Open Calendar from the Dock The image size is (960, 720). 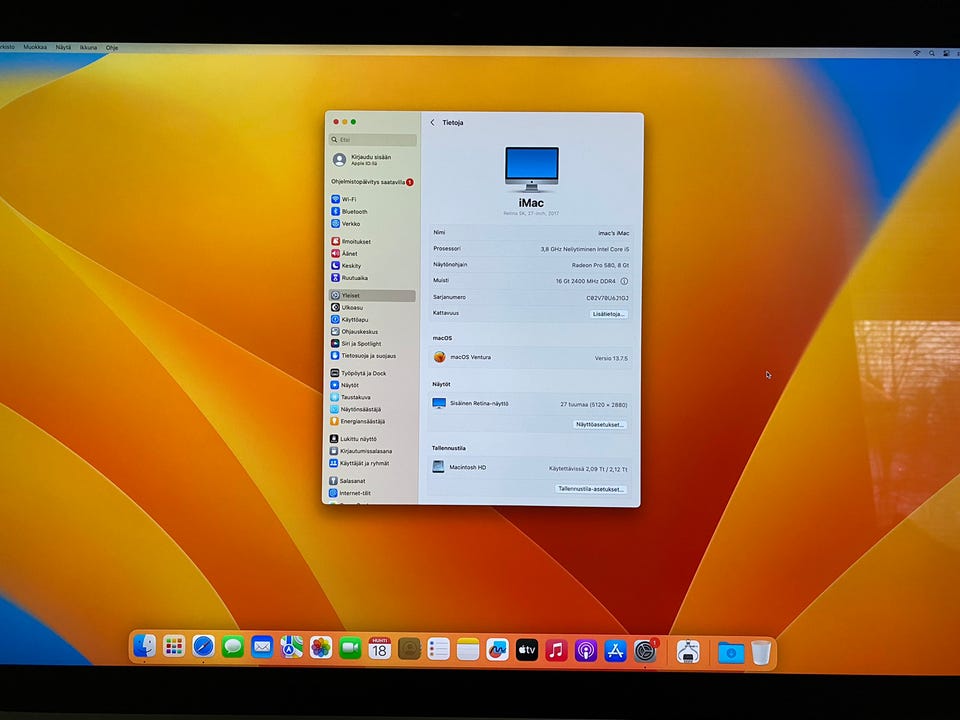coord(380,648)
